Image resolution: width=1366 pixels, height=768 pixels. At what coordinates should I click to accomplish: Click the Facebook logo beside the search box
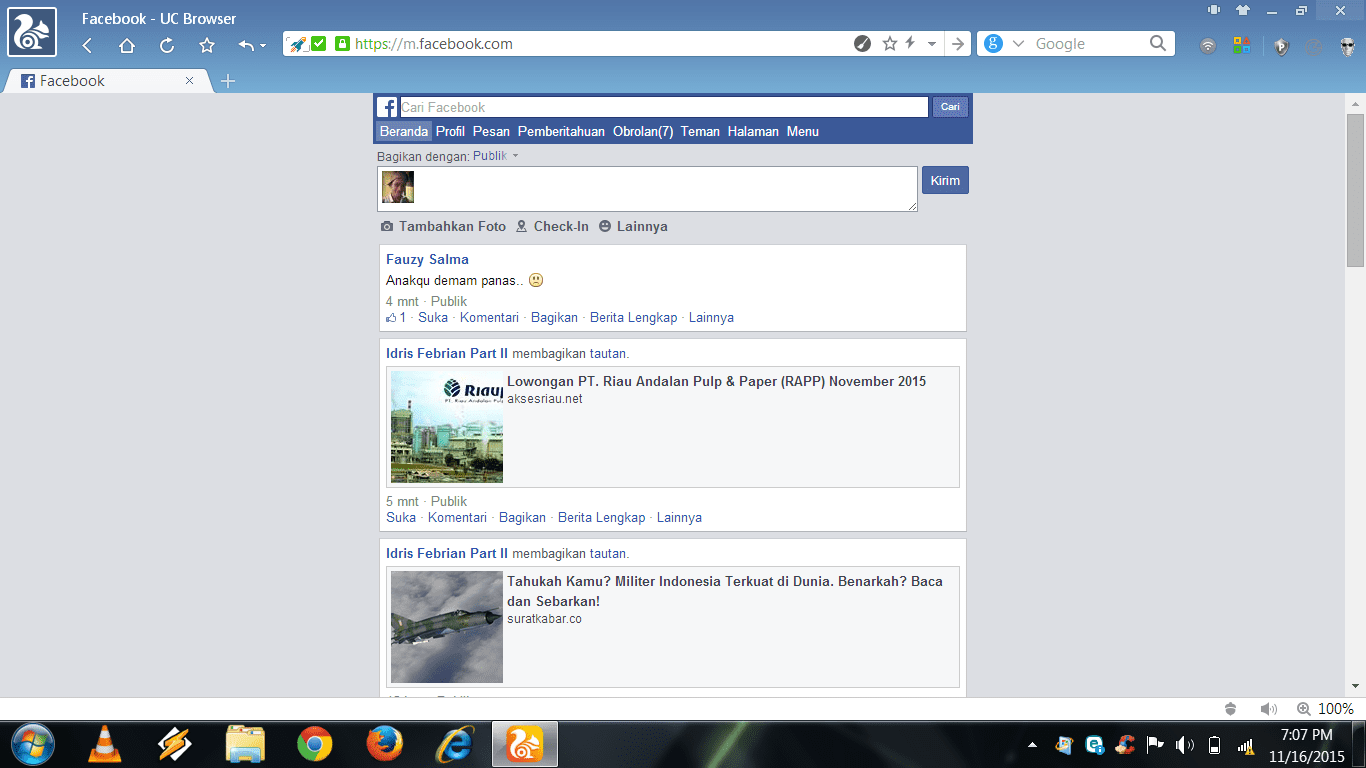(x=387, y=107)
